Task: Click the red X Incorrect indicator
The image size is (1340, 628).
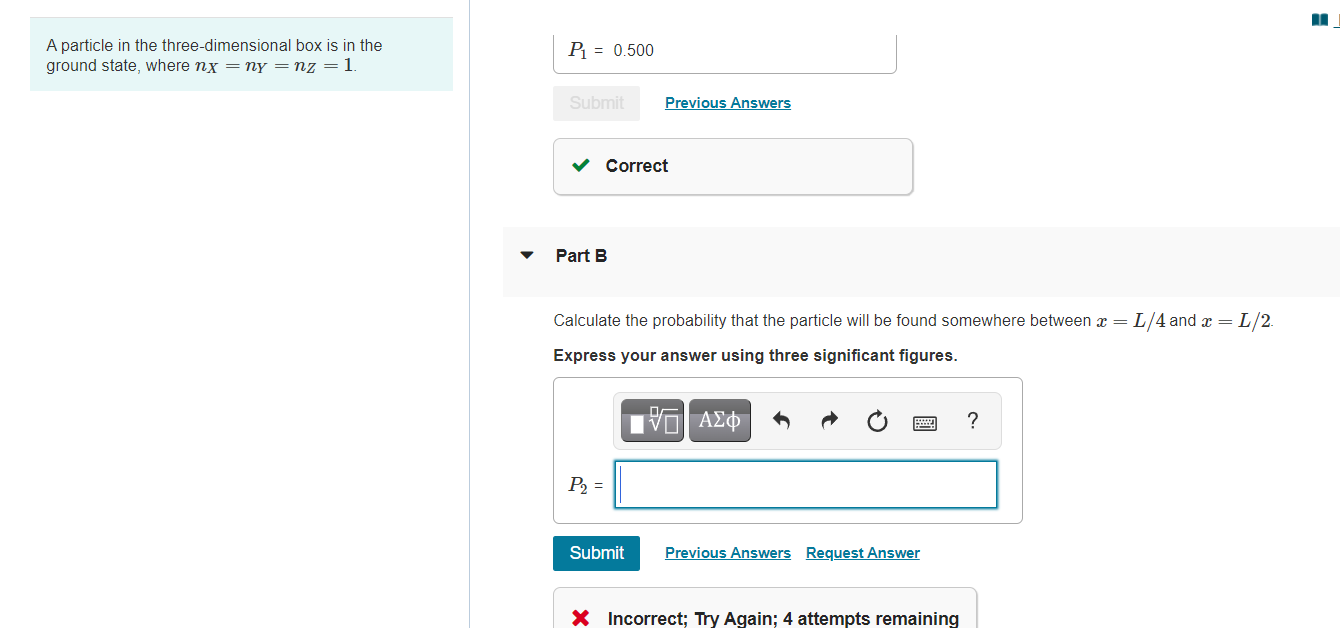Action: pos(580,617)
